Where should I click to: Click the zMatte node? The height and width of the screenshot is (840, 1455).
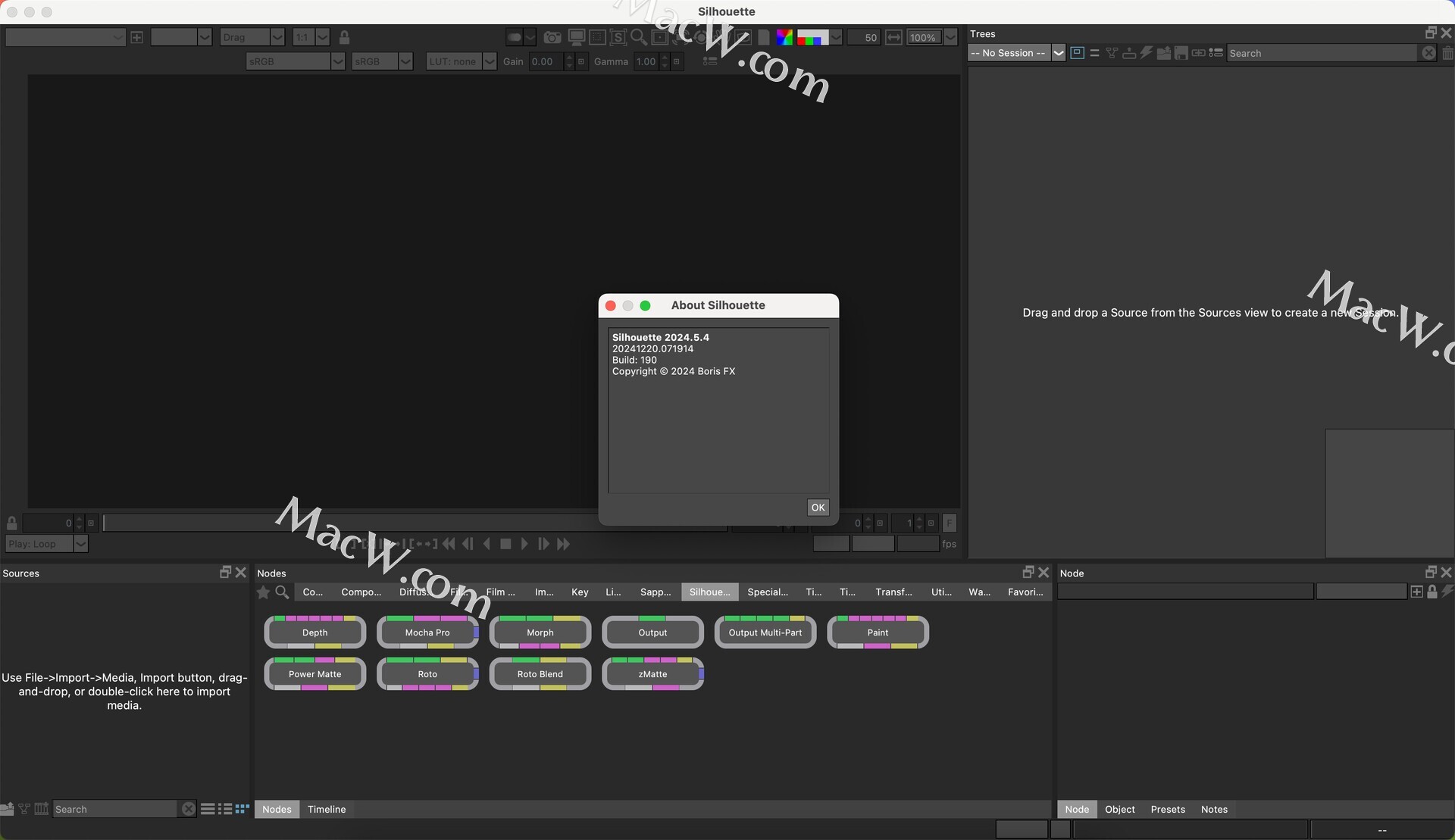tap(653, 674)
